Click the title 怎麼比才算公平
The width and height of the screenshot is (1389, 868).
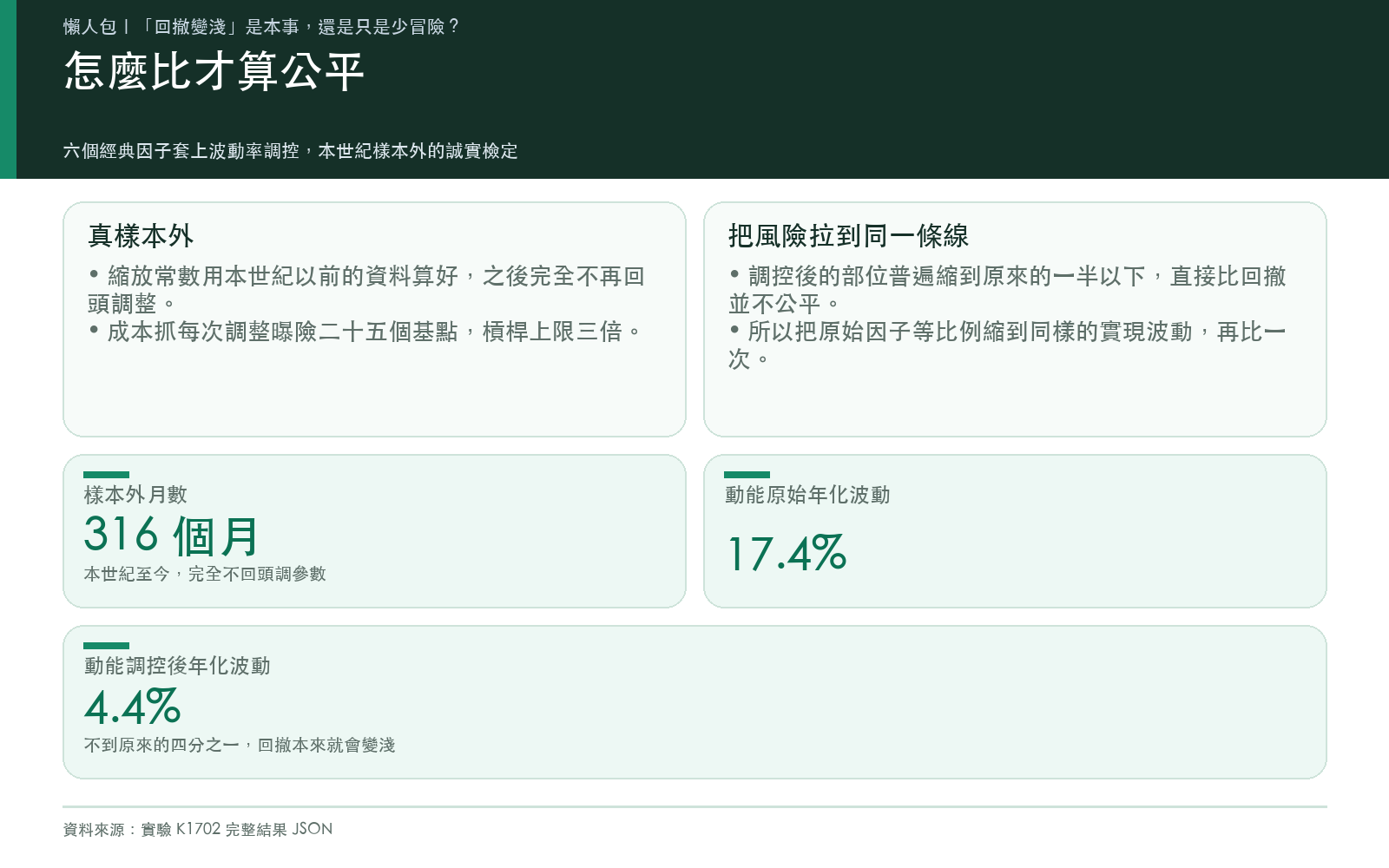click(214, 71)
